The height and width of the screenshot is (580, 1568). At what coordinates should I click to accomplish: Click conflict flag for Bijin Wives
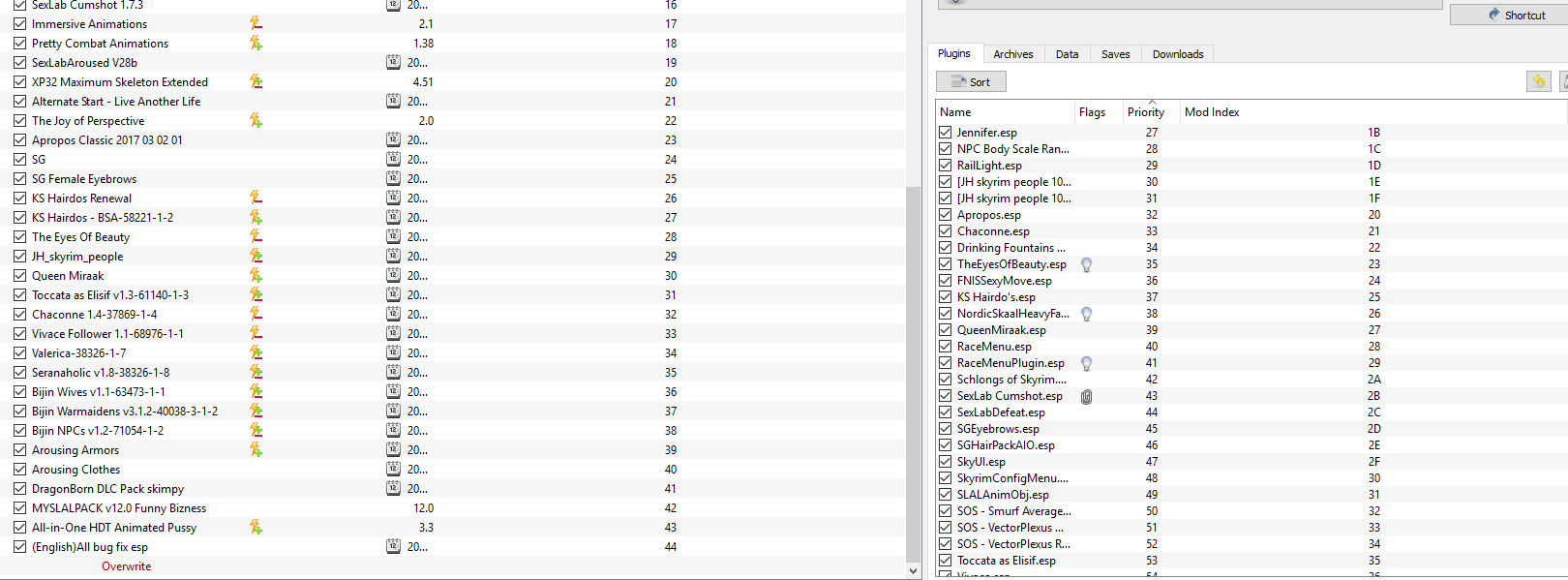256,391
